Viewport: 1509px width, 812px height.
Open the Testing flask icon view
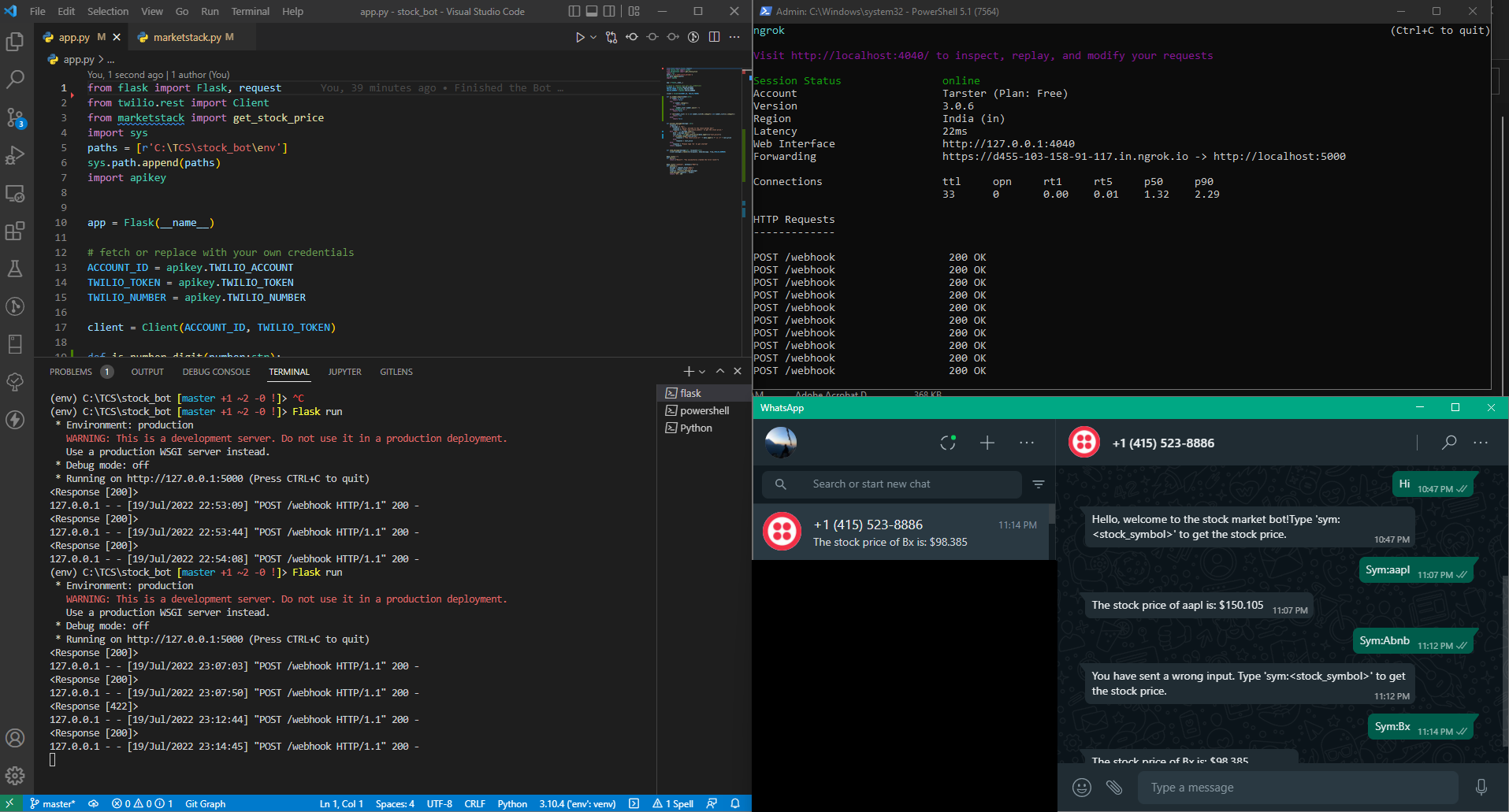[15, 269]
